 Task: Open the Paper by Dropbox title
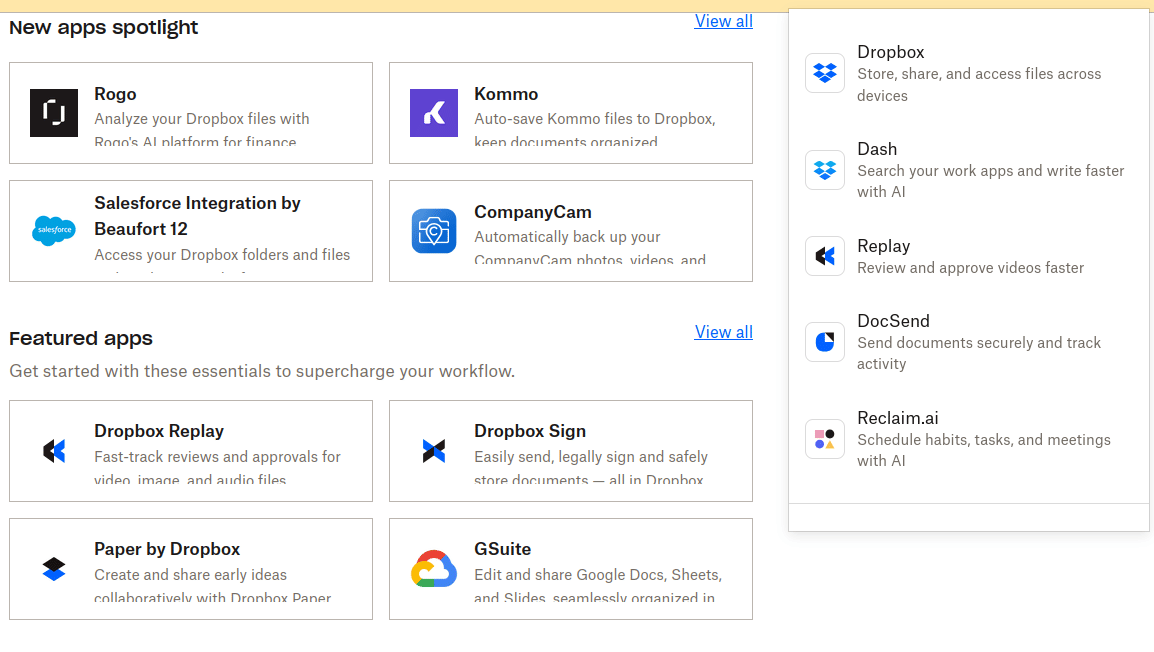click(167, 549)
